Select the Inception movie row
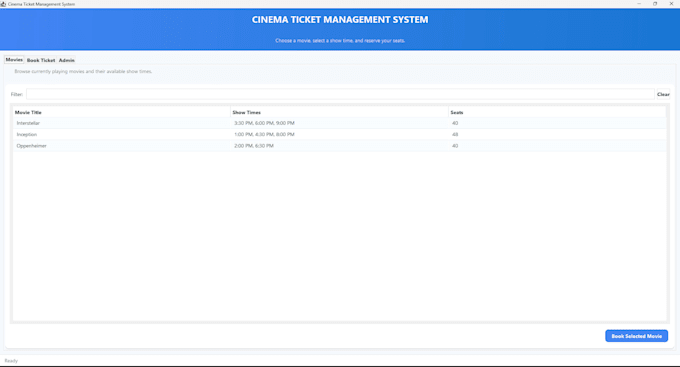 (x=339, y=134)
